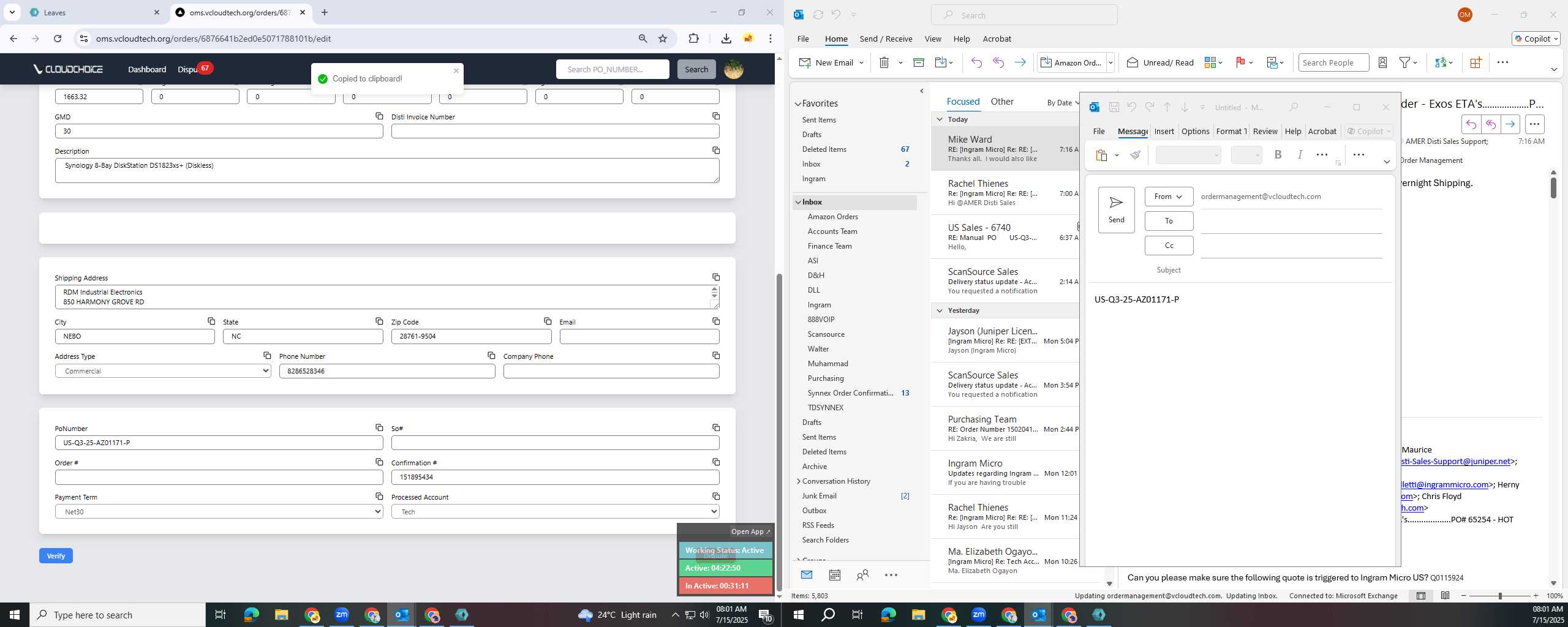Open the Address Book icon in Outlook
This screenshot has height=627, width=1568.
point(1382,62)
